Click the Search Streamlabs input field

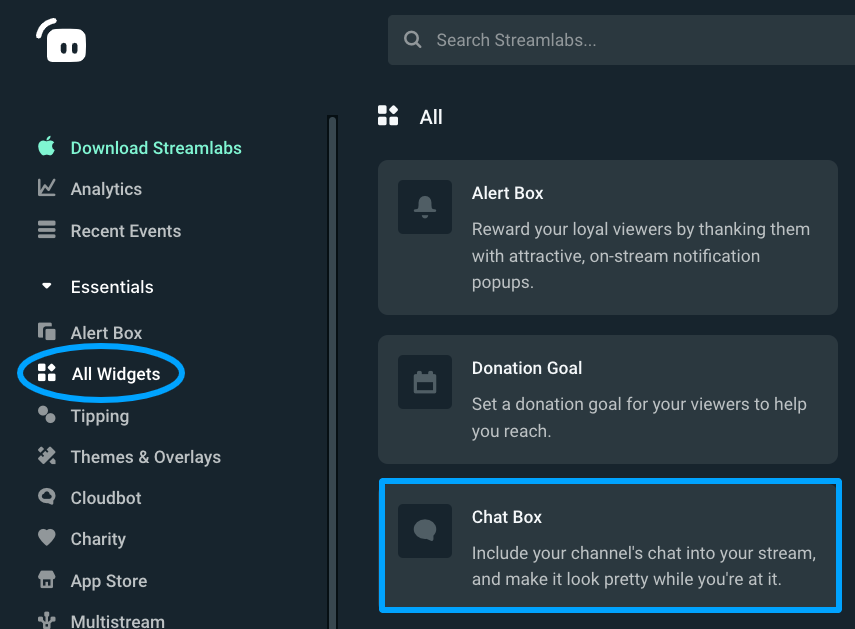pos(621,40)
